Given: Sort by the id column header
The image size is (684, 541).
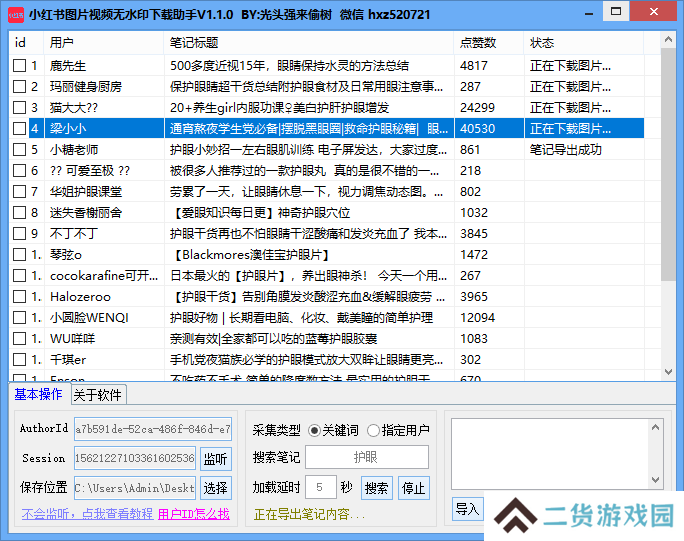Looking at the screenshot, I should (x=26, y=43).
